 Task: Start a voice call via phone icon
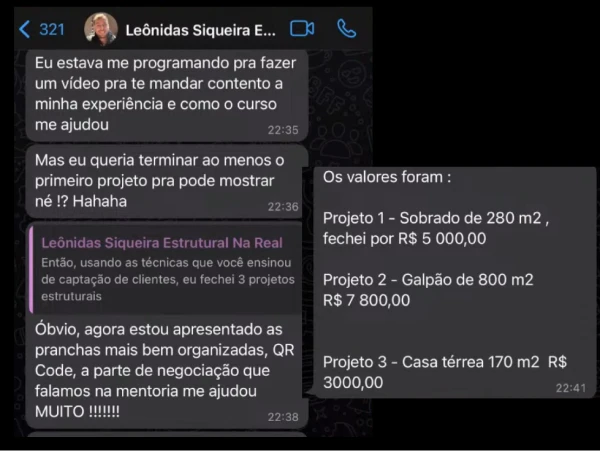346,29
